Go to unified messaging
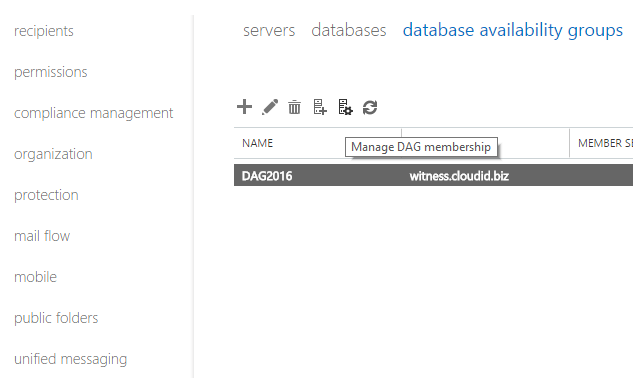 click(x=71, y=359)
